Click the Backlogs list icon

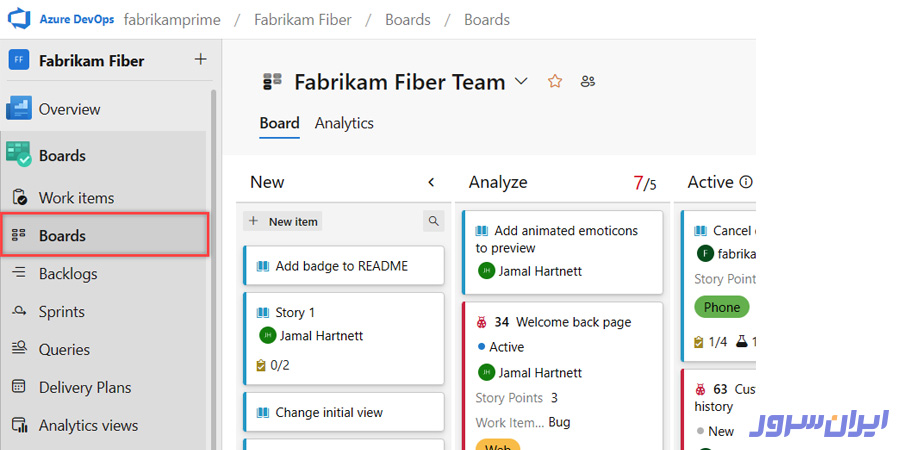pos(19,273)
